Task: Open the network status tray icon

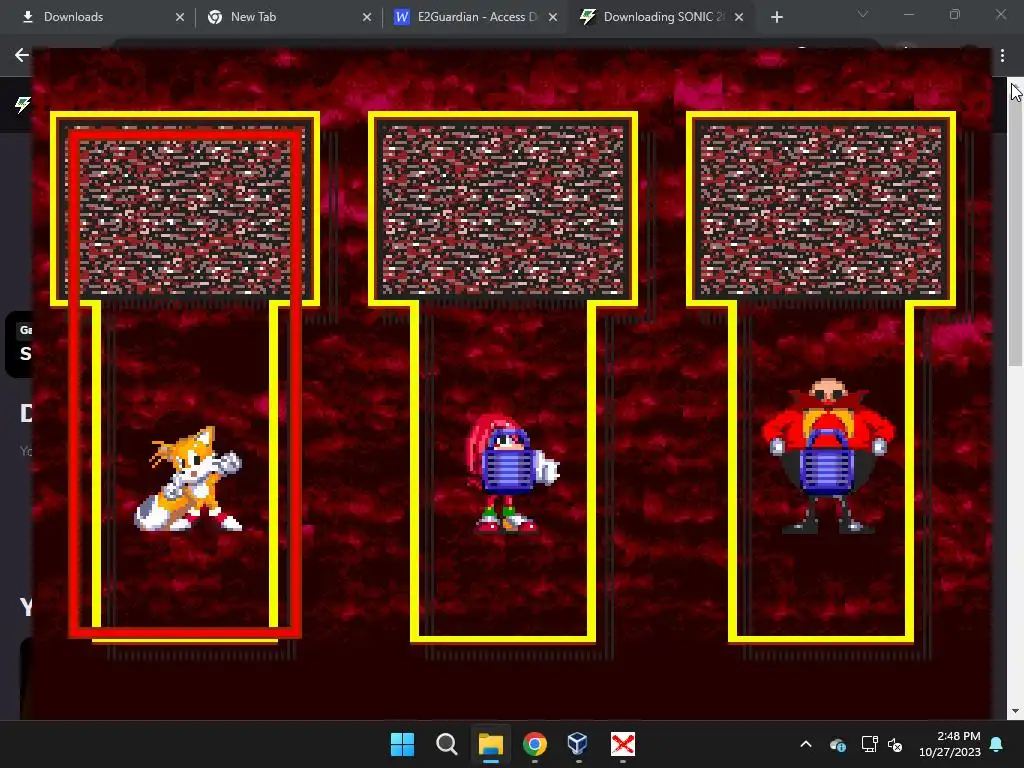Action: click(x=869, y=744)
